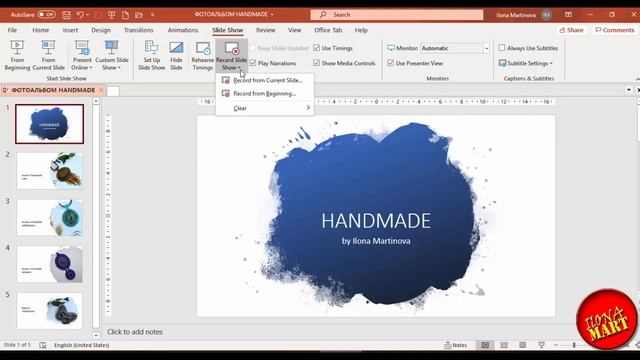Select slide 2 thumbnail
This screenshot has width=640, height=360.
coord(49,171)
